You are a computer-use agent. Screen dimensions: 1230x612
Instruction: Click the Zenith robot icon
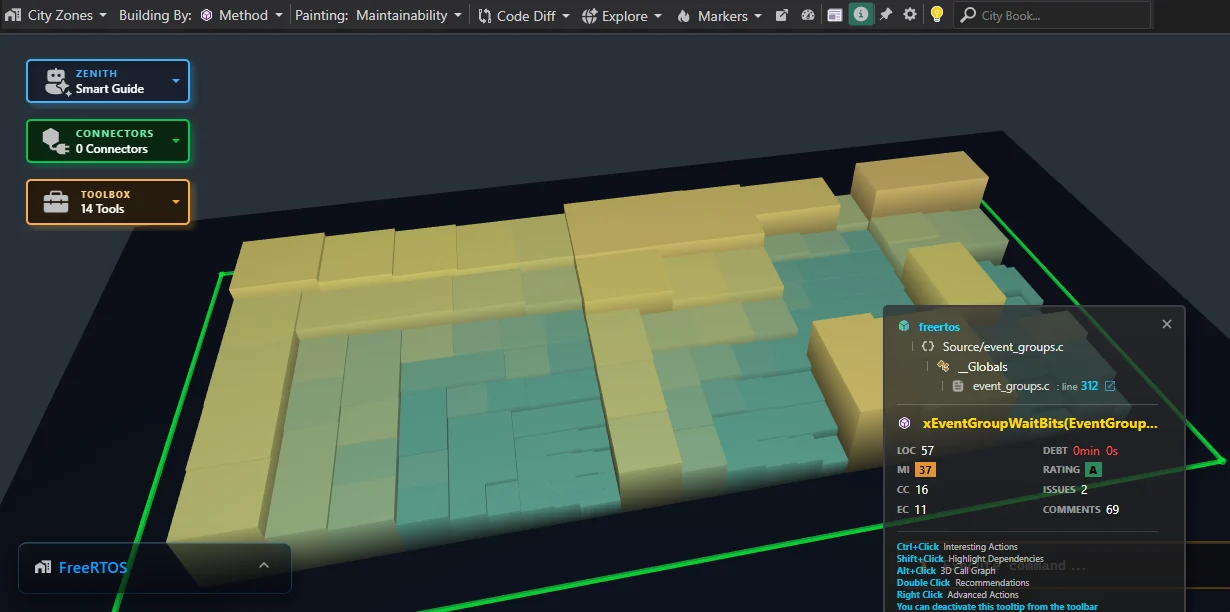point(56,81)
